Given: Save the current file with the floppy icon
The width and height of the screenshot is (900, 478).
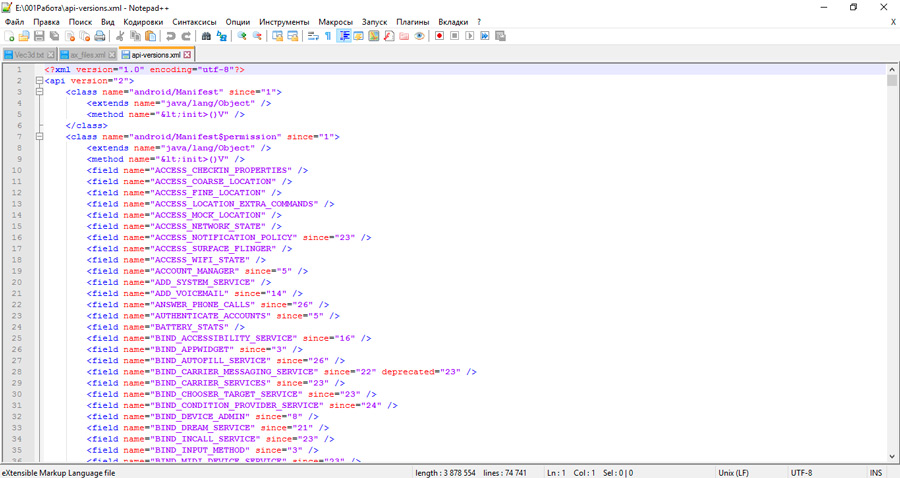Looking at the screenshot, I should tap(39, 36).
